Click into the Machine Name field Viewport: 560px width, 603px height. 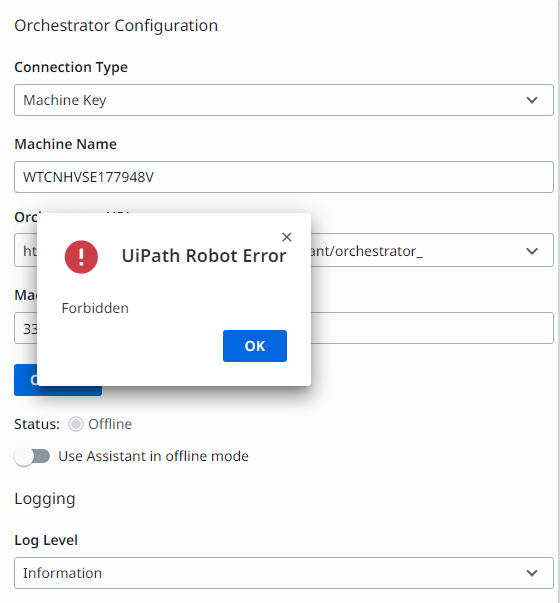coord(284,177)
